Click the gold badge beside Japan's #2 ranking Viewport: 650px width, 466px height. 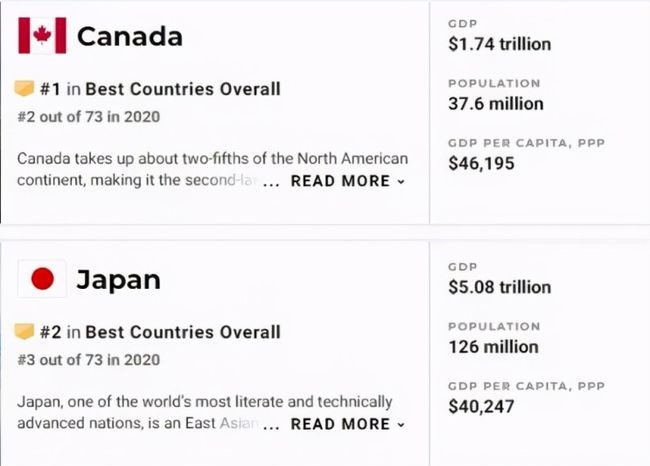tap(24, 331)
